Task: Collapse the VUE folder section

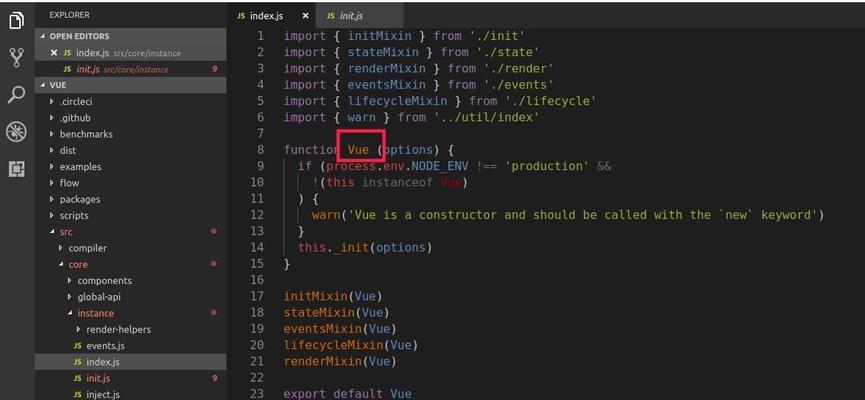Action: click(x=130, y=85)
